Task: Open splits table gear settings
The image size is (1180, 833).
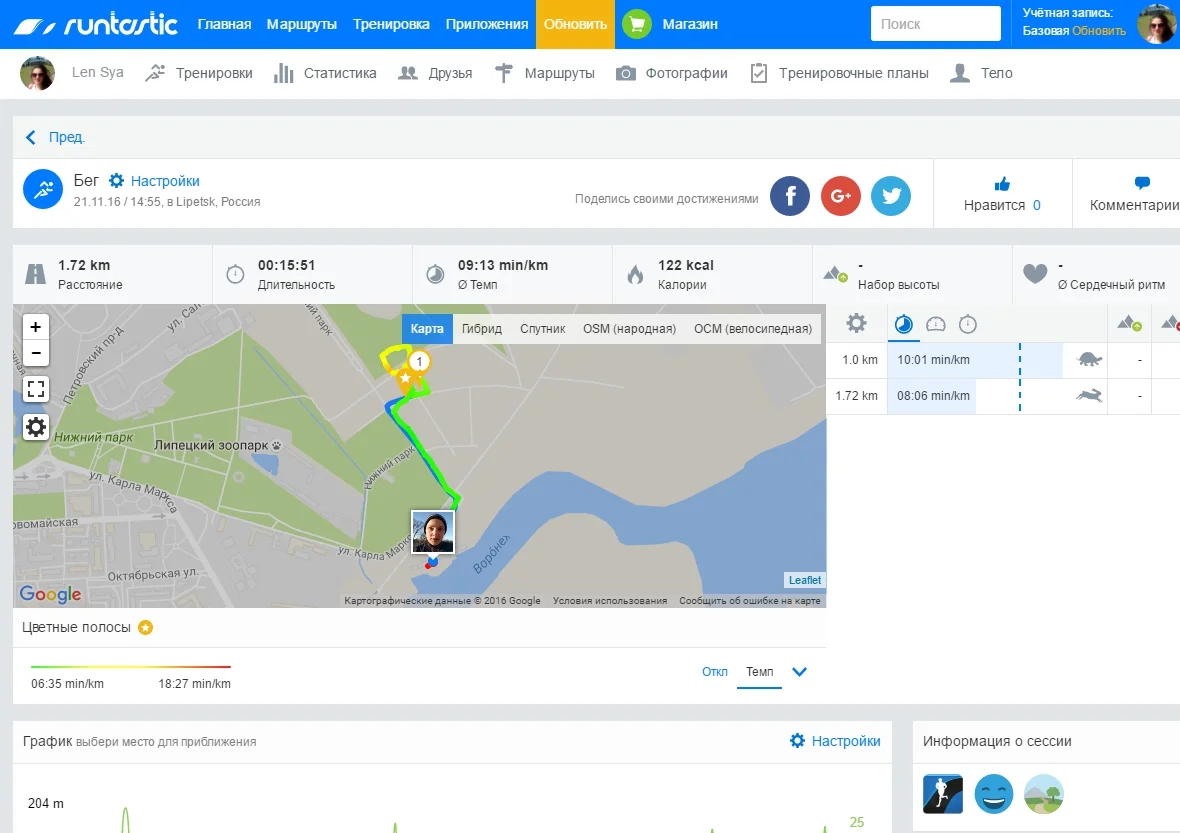Action: [856, 324]
